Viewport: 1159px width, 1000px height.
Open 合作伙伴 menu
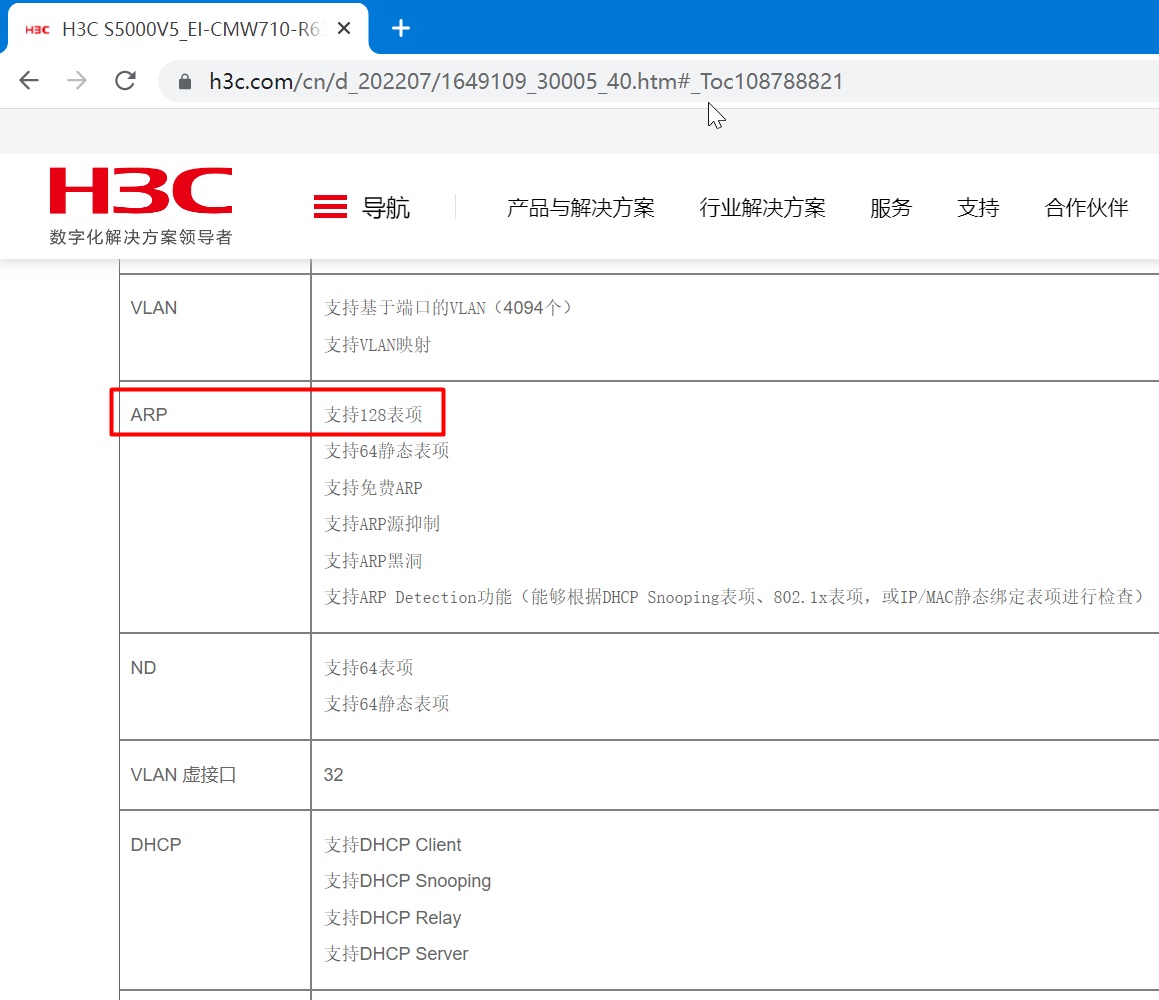1086,208
